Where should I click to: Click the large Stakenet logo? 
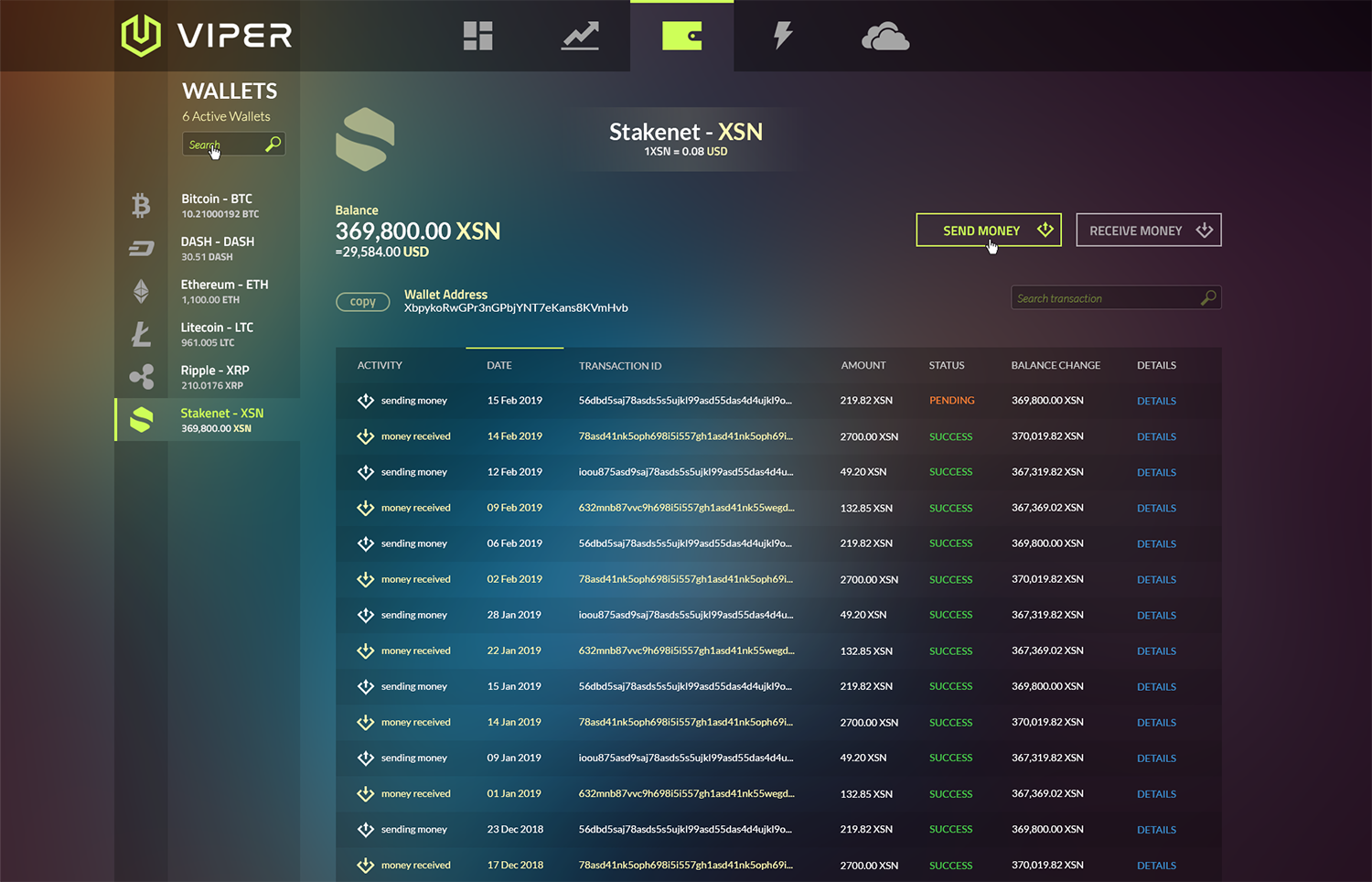[x=365, y=140]
